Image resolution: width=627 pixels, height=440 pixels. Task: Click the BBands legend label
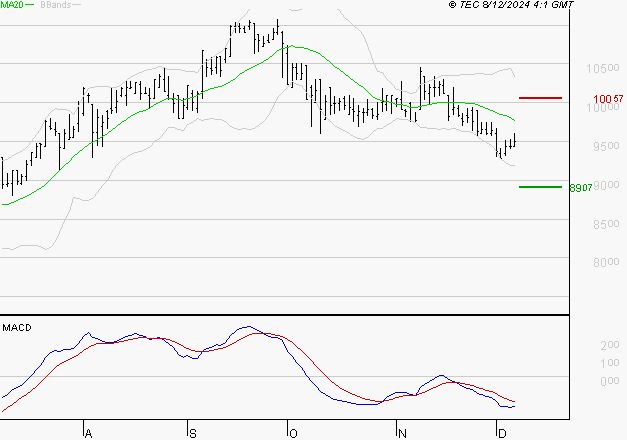[x=56, y=4]
